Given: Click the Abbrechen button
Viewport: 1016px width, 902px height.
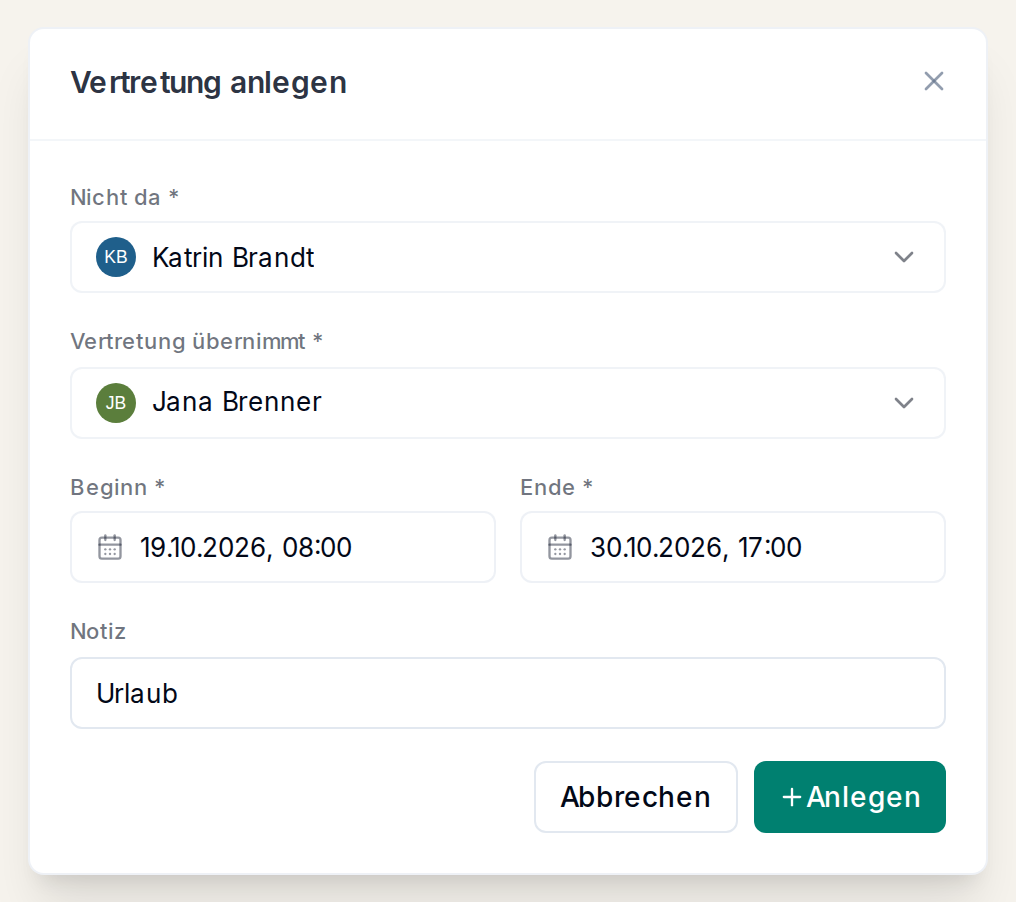Looking at the screenshot, I should click(636, 797).
